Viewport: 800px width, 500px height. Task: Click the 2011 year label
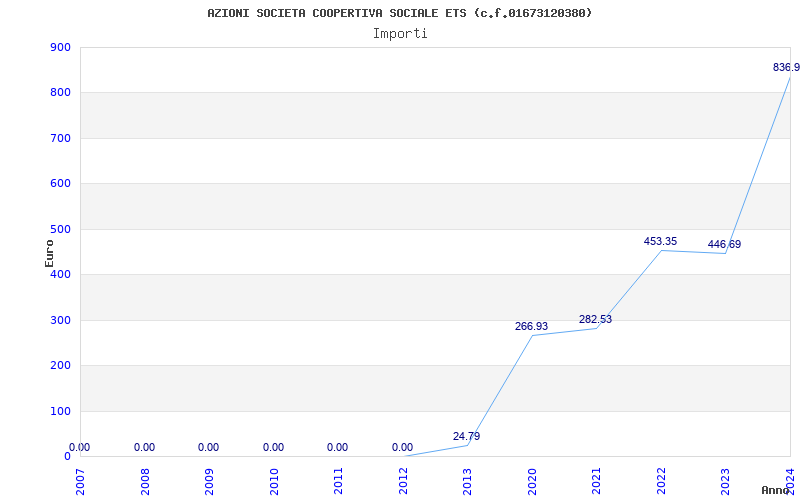pyautogui.click(x=338, y=481)
